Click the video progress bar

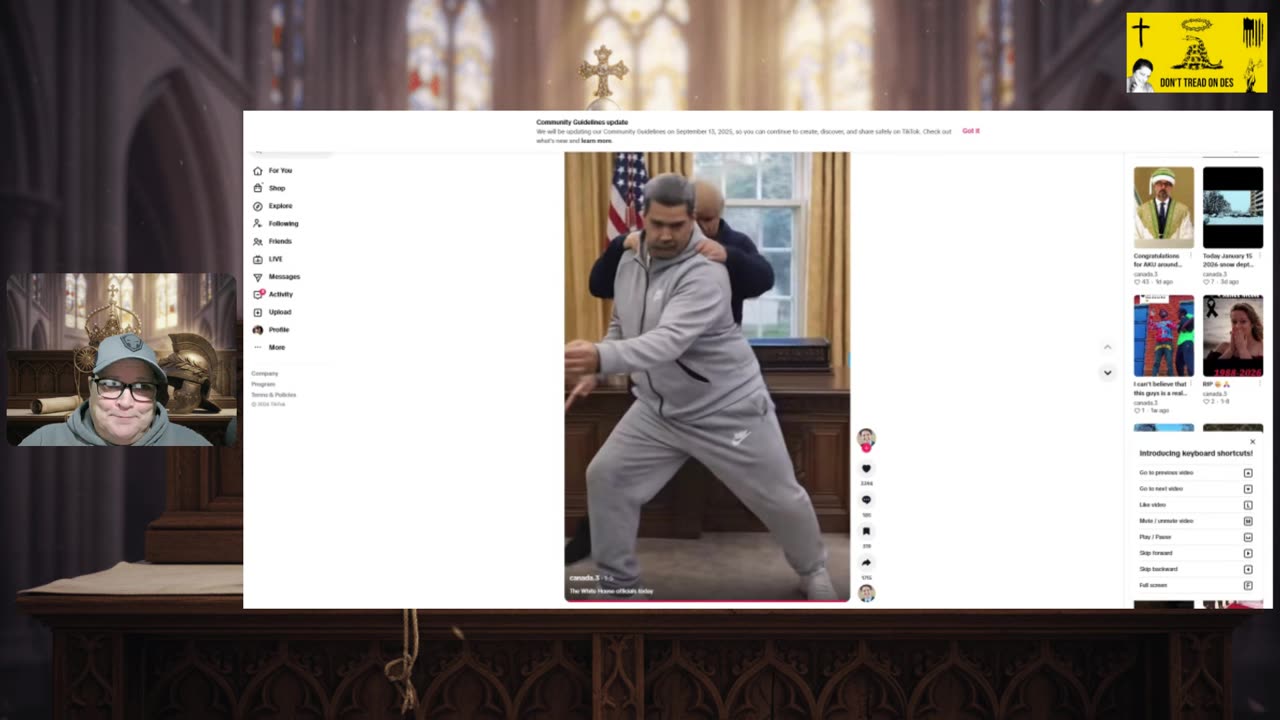(x=707, y=600)
